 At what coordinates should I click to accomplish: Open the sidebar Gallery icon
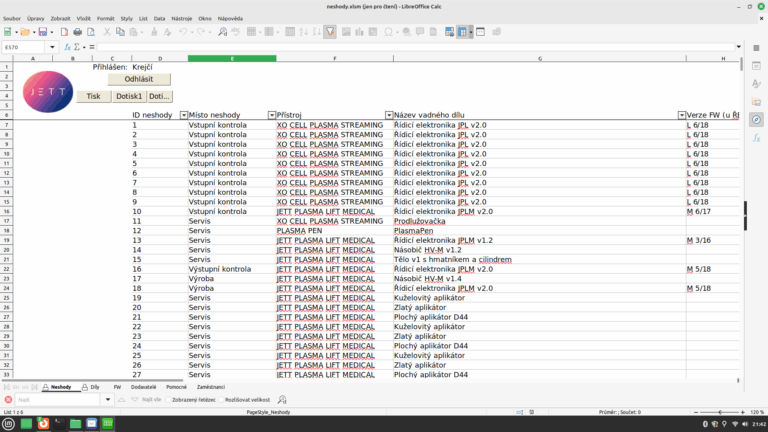point(756,102)
